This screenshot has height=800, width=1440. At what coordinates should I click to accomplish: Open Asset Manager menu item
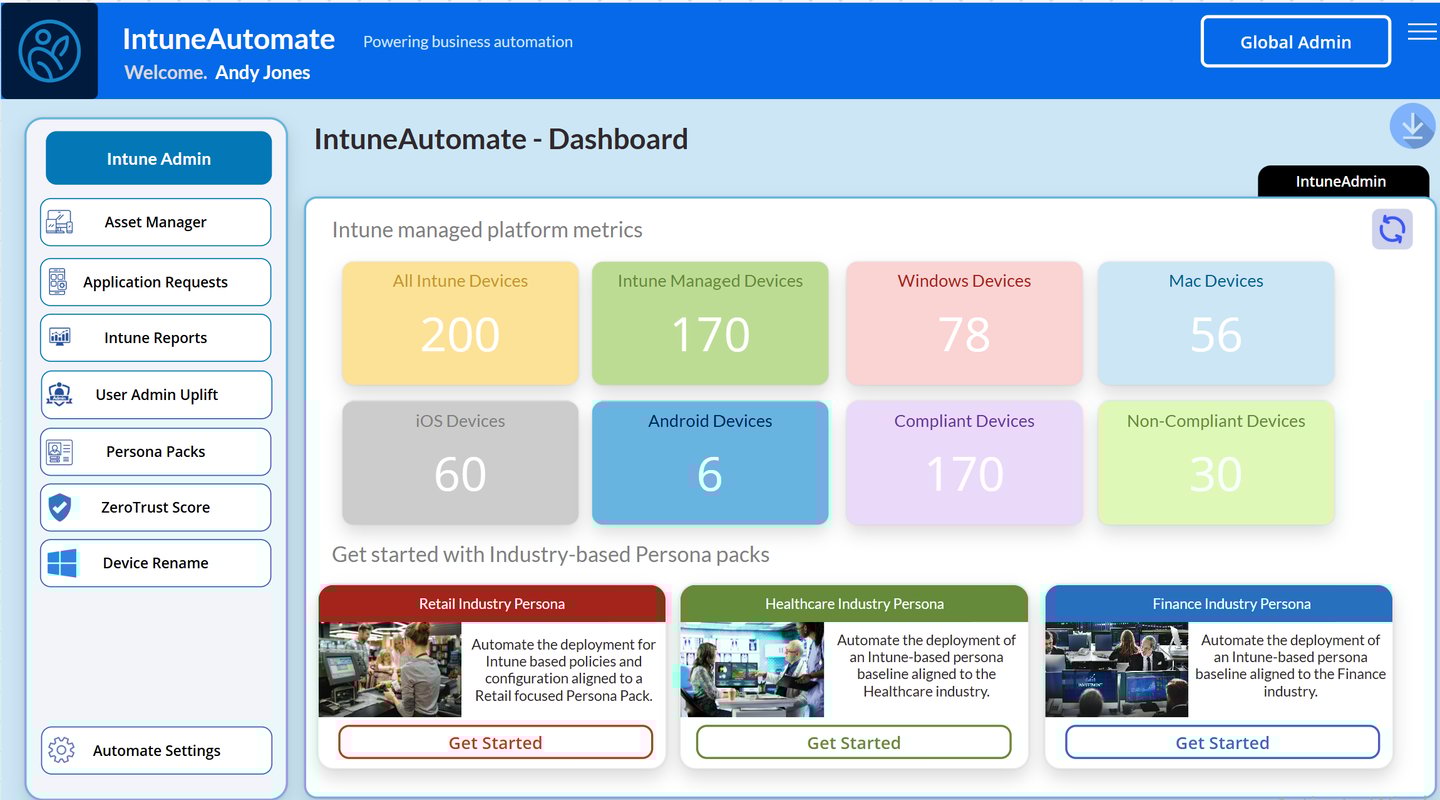coord(156,222)
